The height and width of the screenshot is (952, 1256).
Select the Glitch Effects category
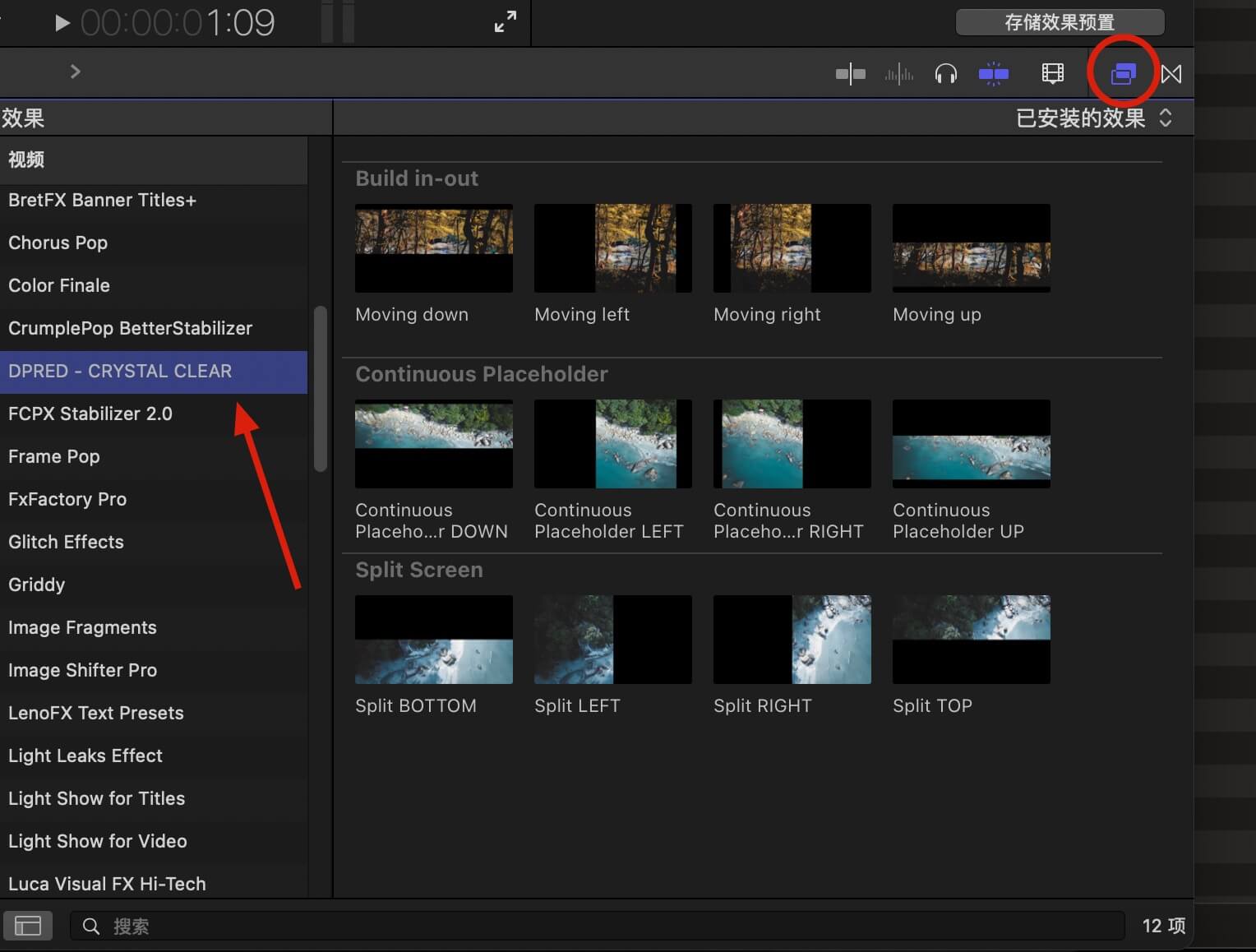pos(66,542)
